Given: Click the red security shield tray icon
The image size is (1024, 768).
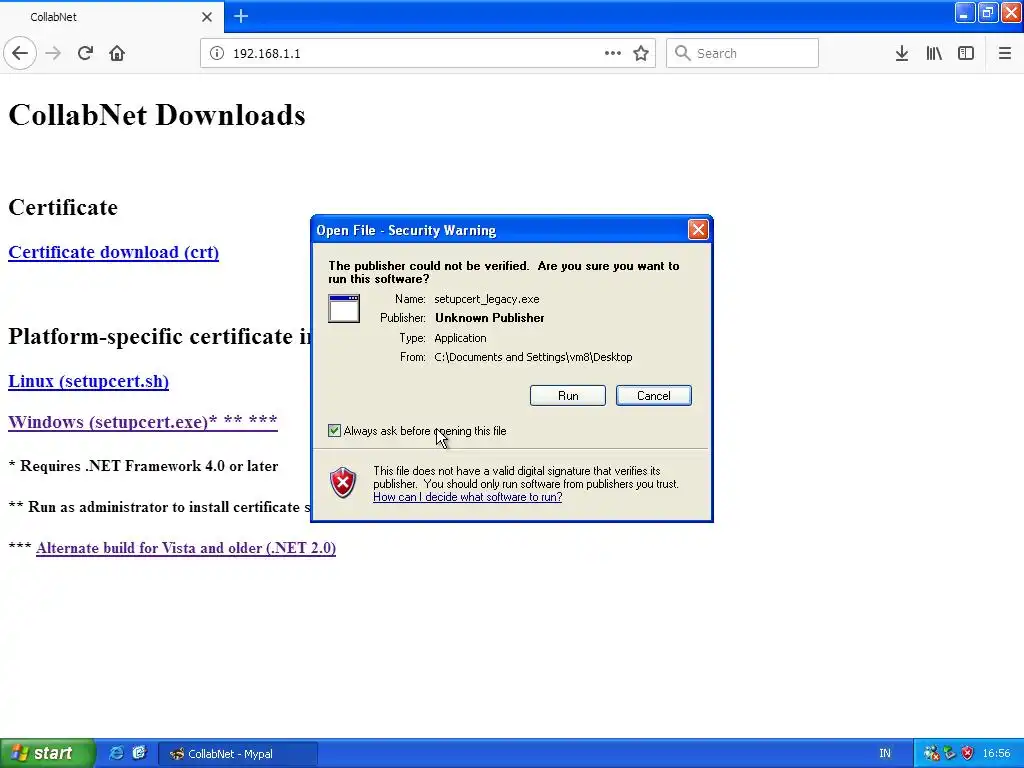Looking at the screenshot, I should [967, 754].
